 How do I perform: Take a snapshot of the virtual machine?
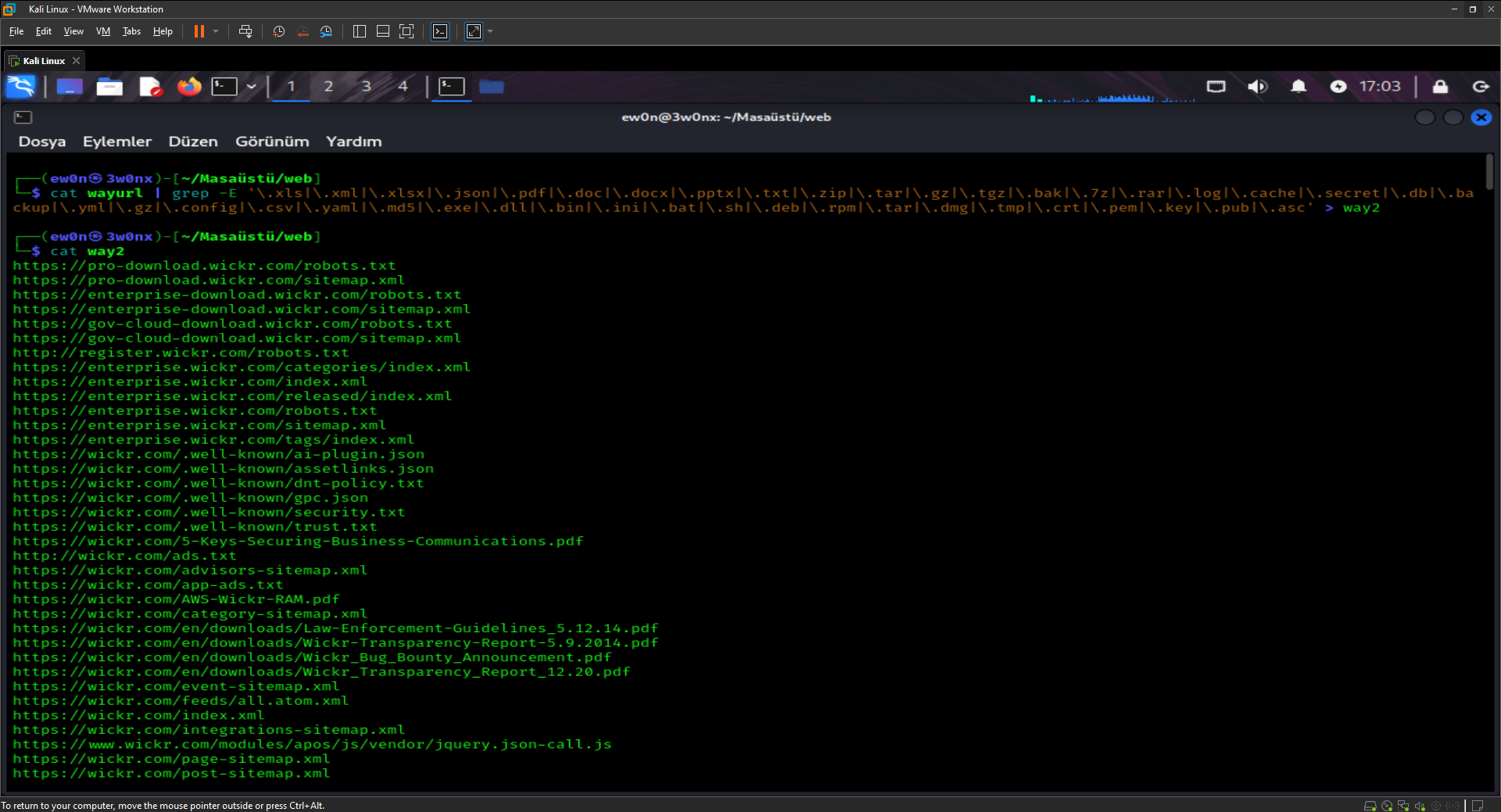[x=278, y=31]
